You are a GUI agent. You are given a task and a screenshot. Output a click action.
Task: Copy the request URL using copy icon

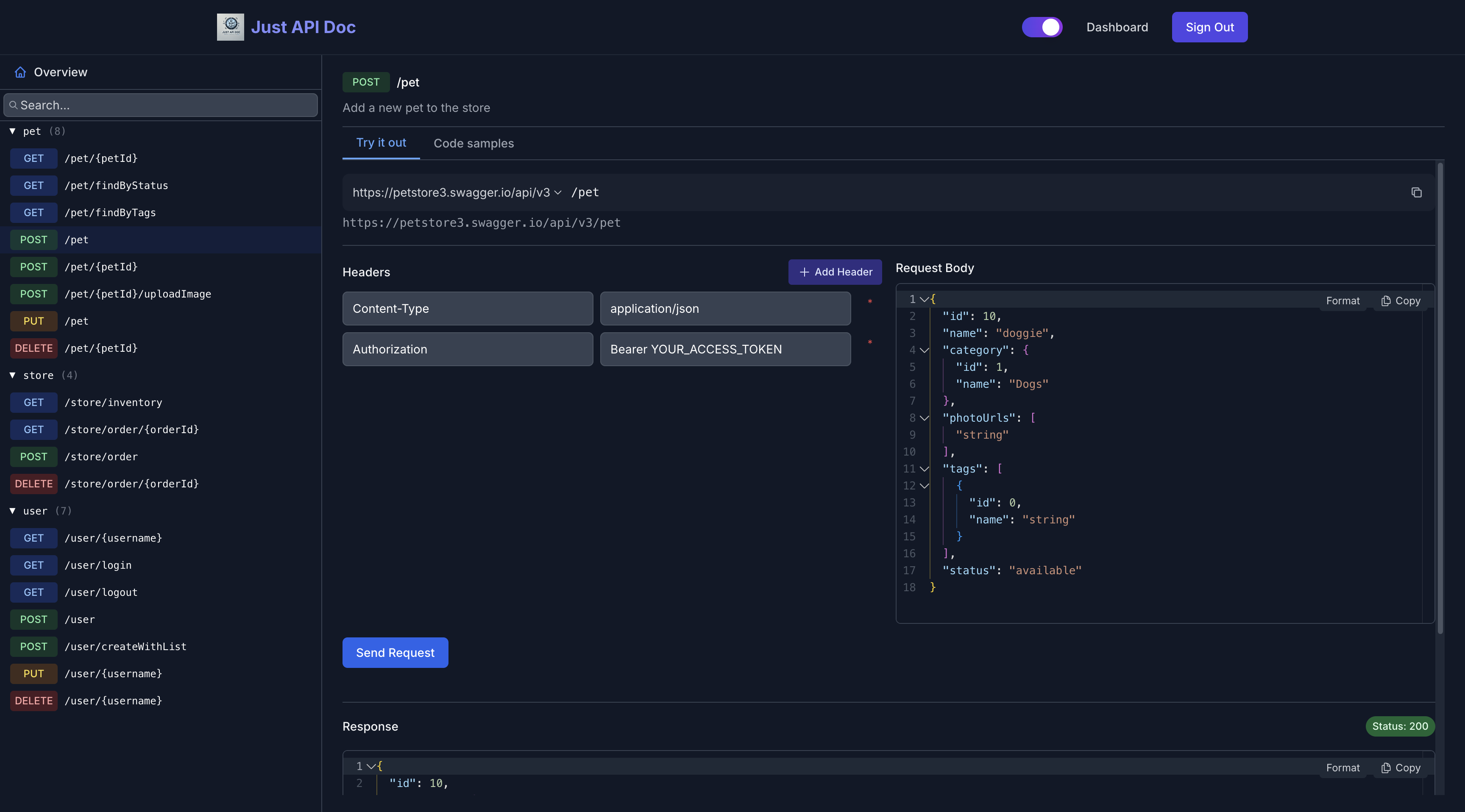click(x=1416, y=192)
